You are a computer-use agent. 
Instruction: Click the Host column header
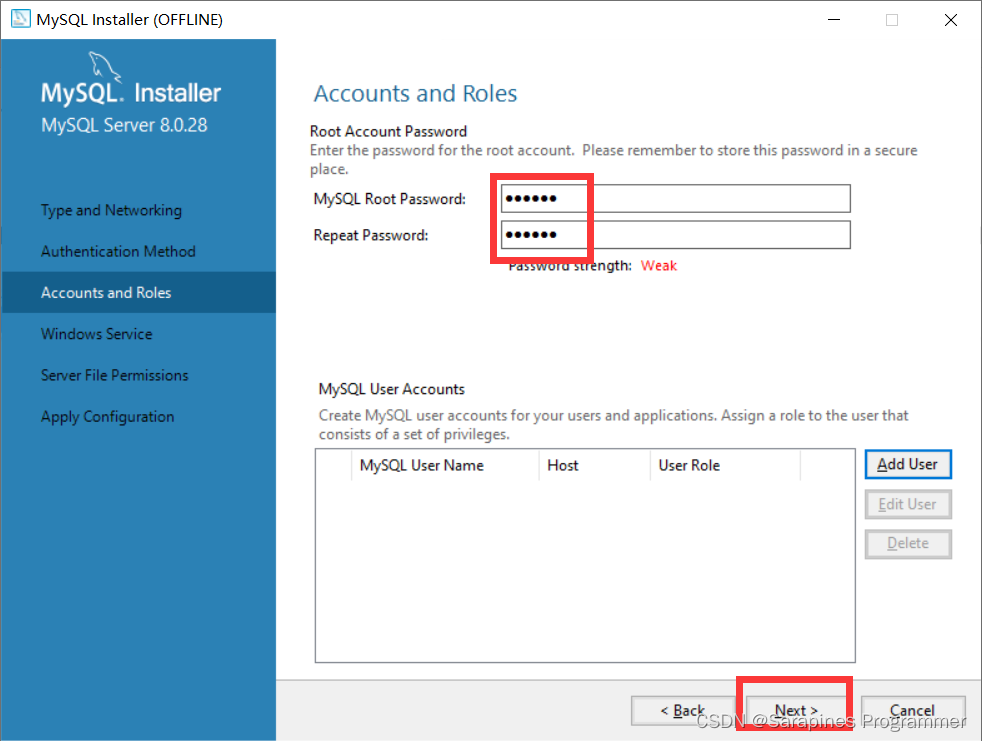(x=563, y=465)
